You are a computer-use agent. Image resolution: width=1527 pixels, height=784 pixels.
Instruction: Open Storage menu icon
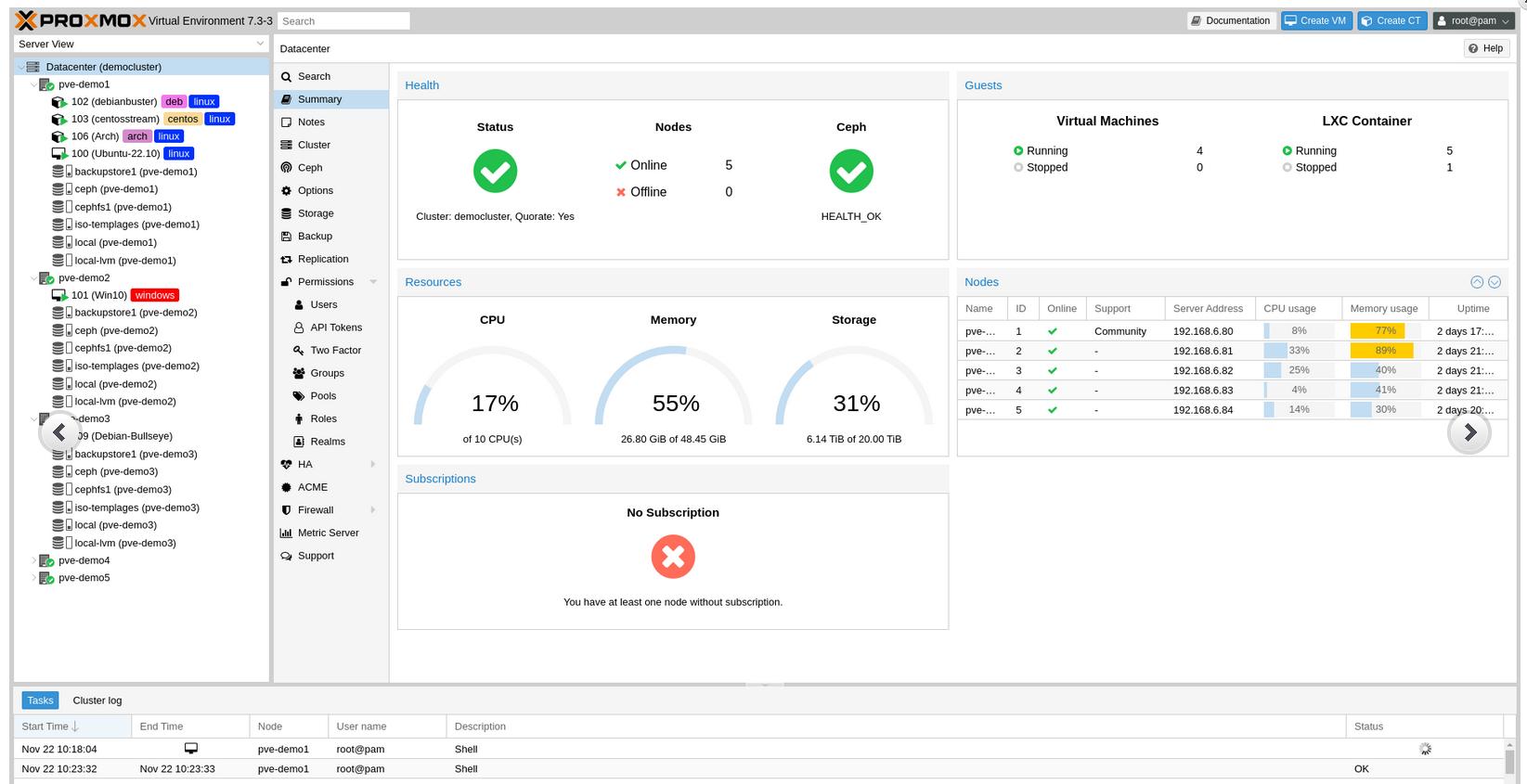286,213
